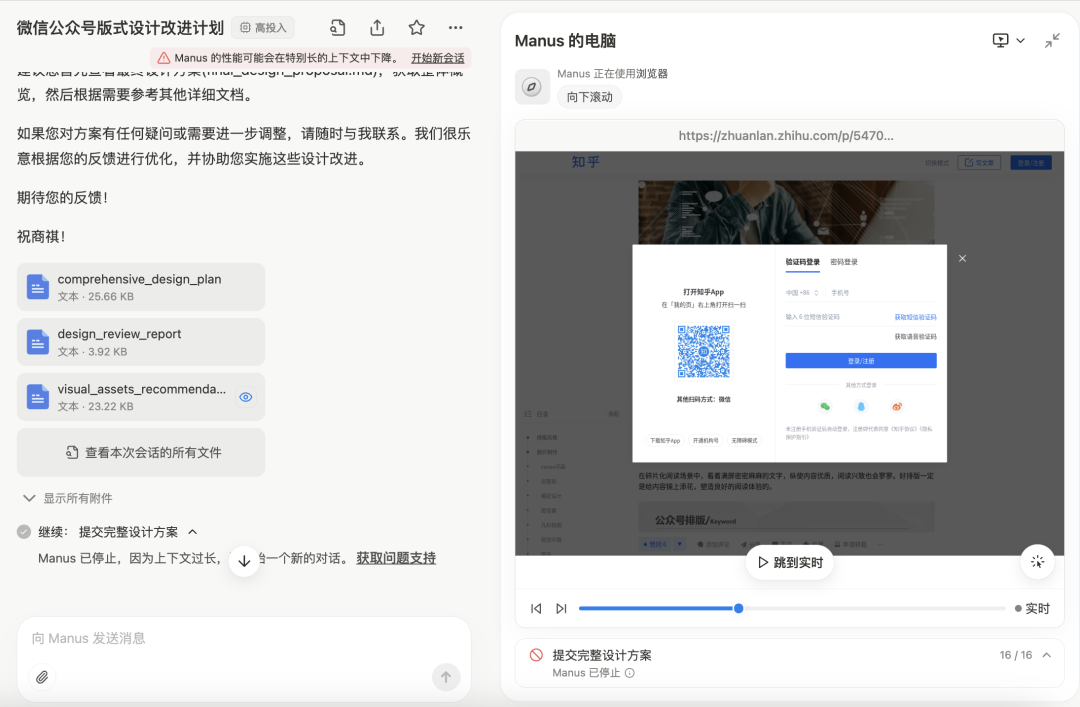The height and width of the screenshot is (707, 1080).
Task: Skip to next step in playback
Action: tap(561, 608)
